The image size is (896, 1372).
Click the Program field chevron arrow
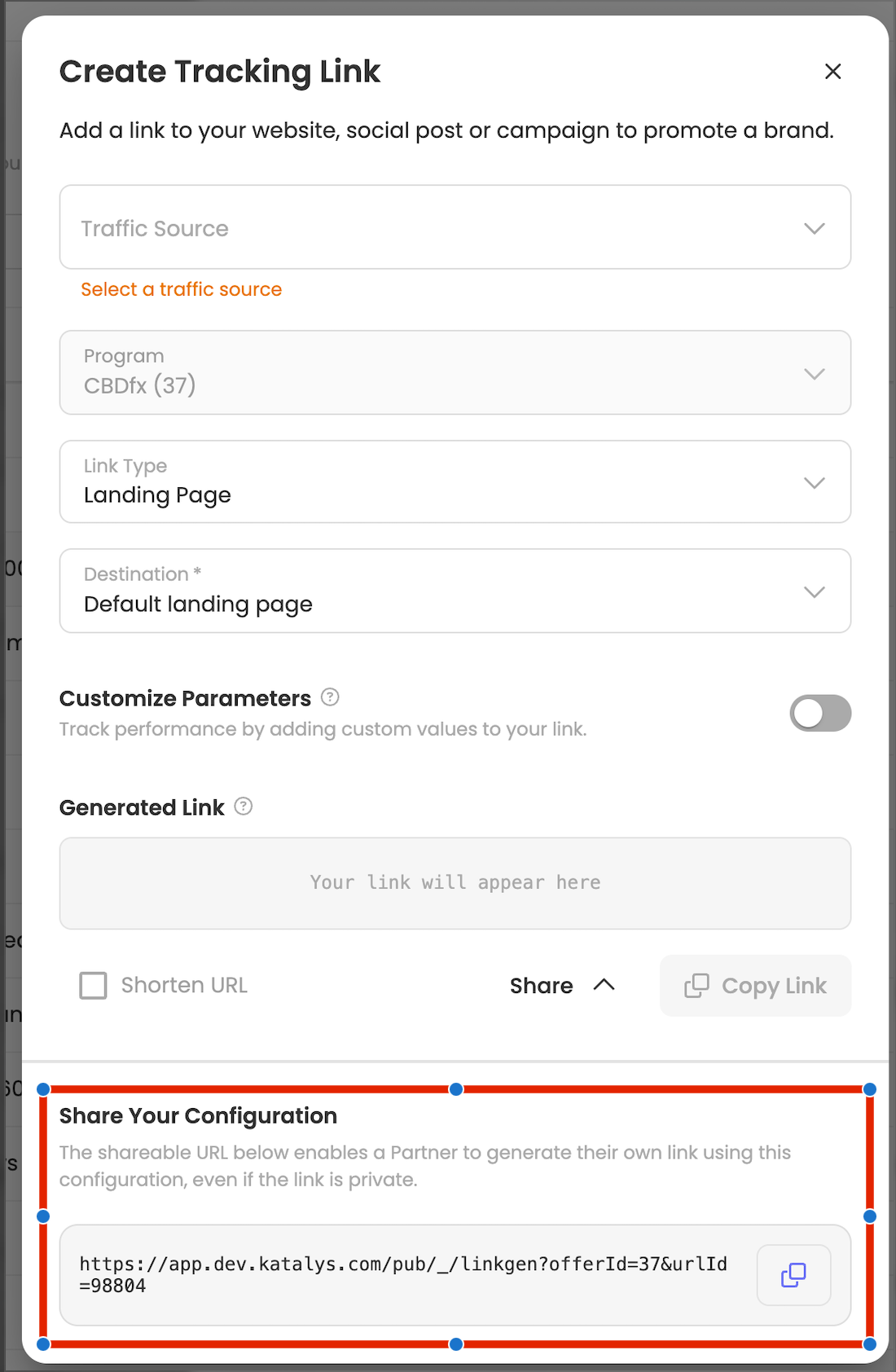click(x=815, y=374)
